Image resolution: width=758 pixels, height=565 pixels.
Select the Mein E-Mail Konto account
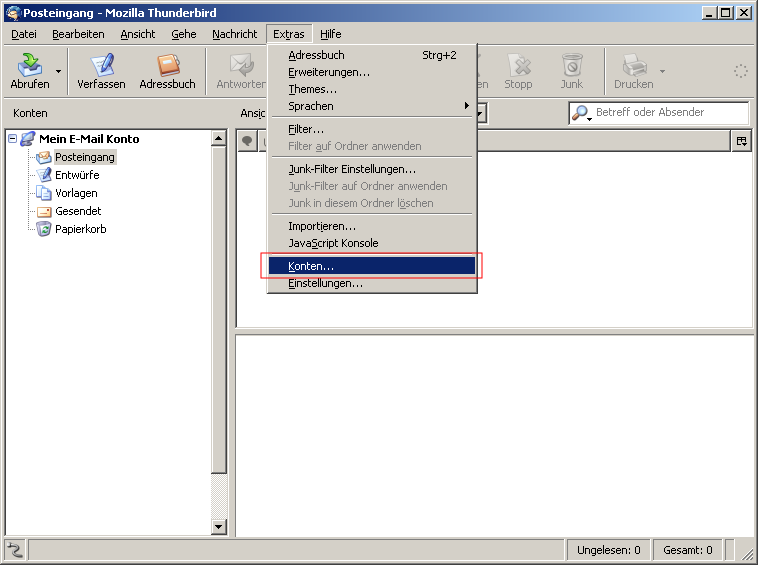click(89, 139)
